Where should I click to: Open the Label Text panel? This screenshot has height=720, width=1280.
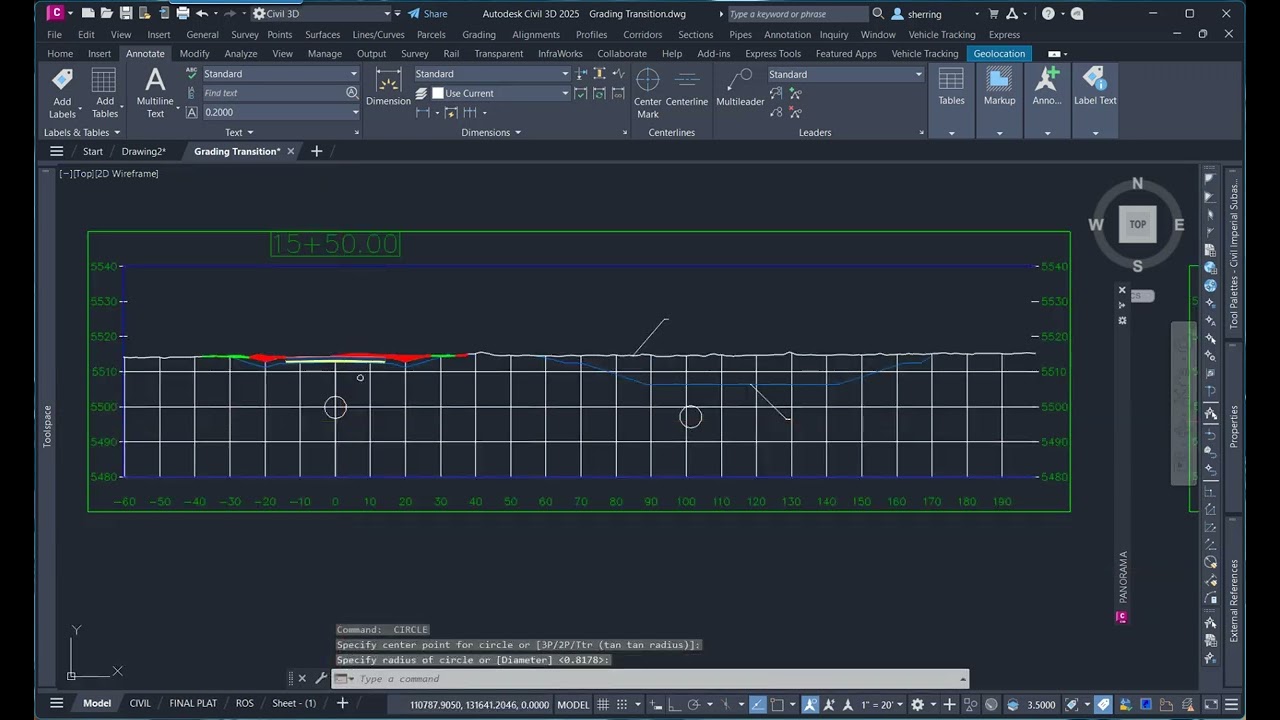[x=1095, y=100]
